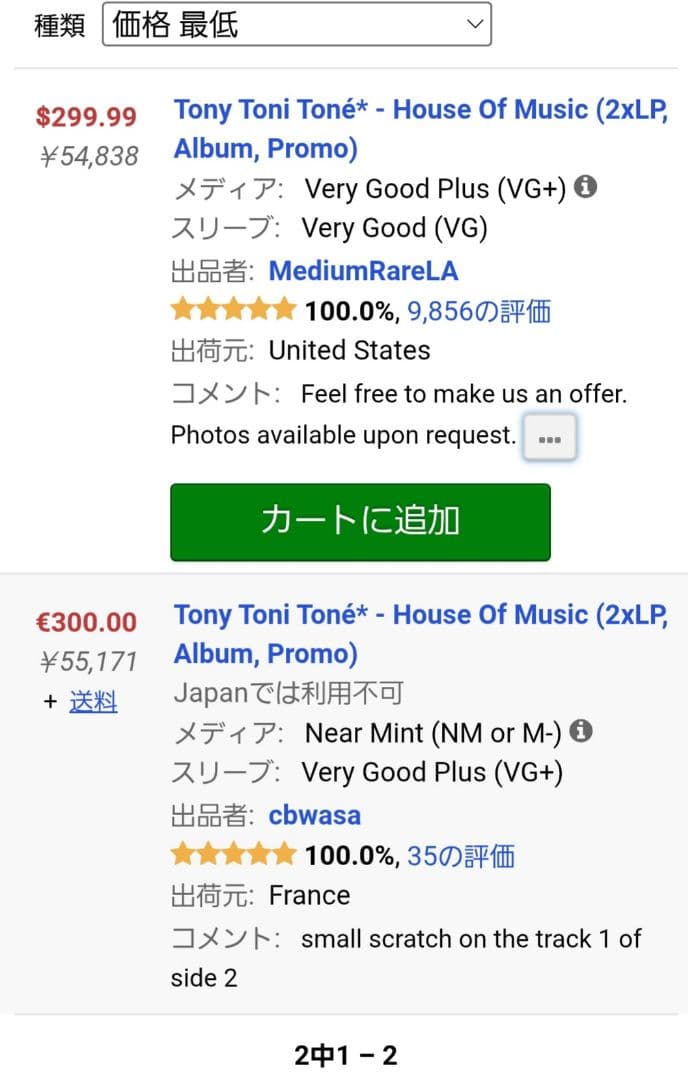Click the 2中1−2 results counter
This screenshot has width=688, height=1080.
click(344, 1054)
